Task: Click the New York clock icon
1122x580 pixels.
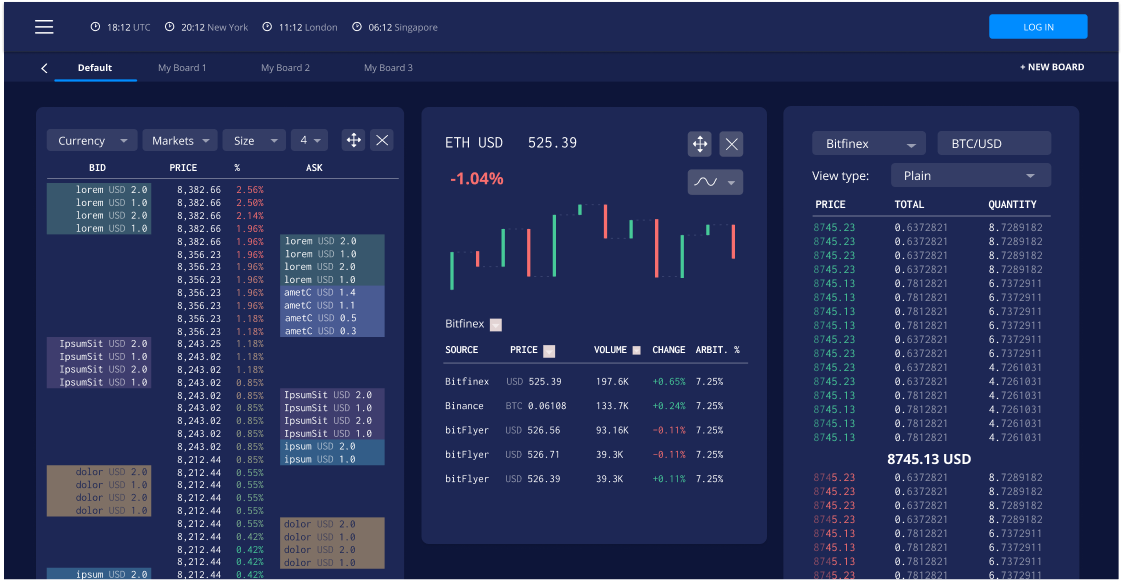Action: [170, 27]
